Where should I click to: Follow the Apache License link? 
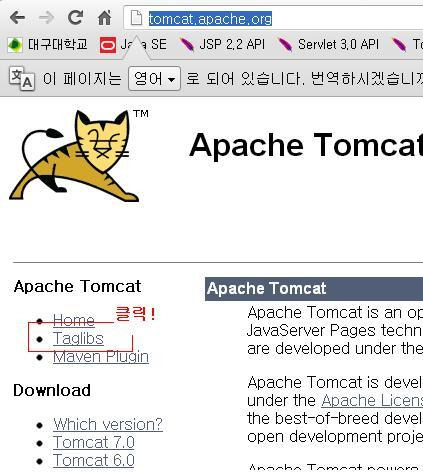(x=372, y=400)
